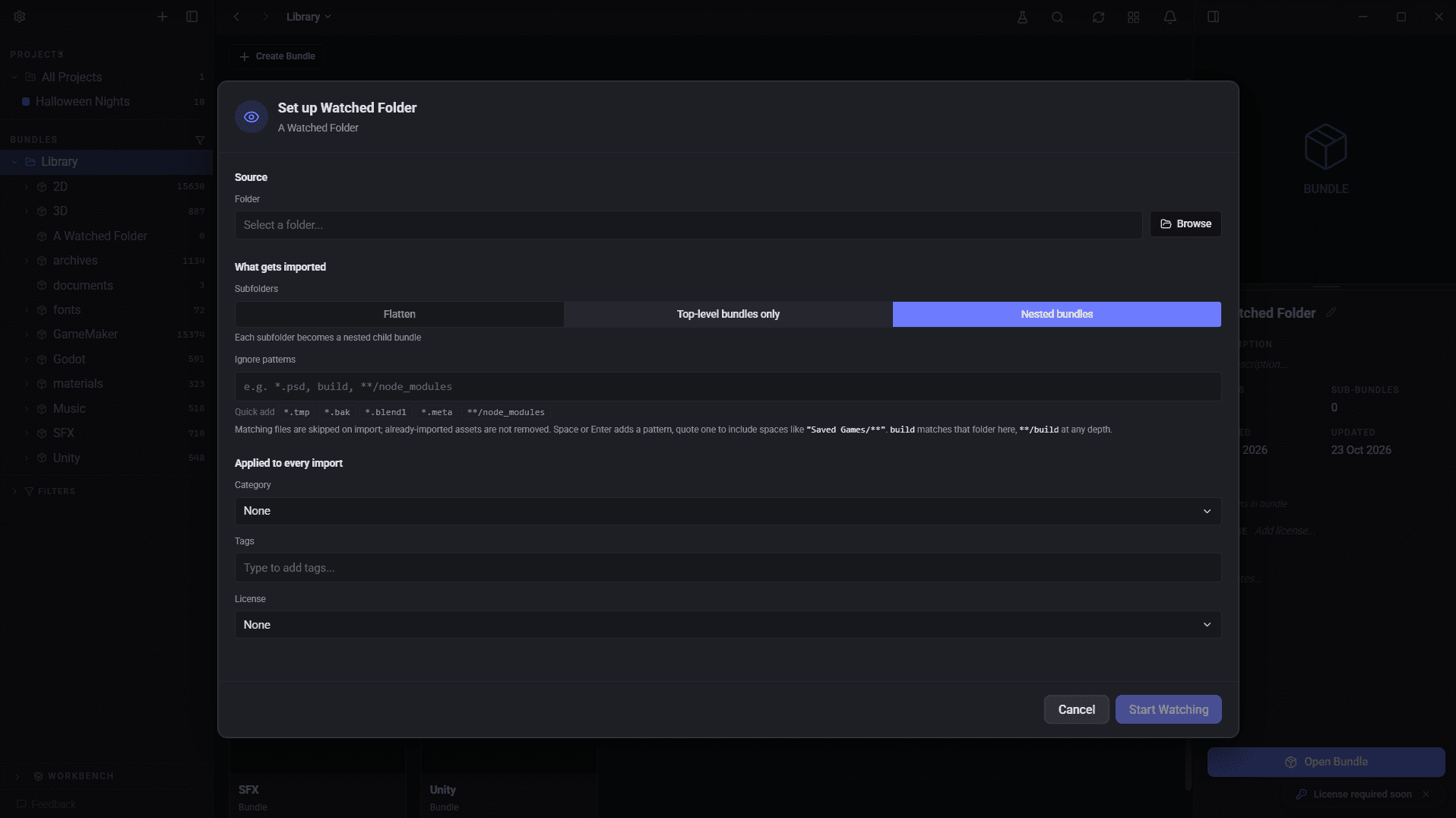Open the Category dropdown
1456x818 pixels.
tap(727, 511)
